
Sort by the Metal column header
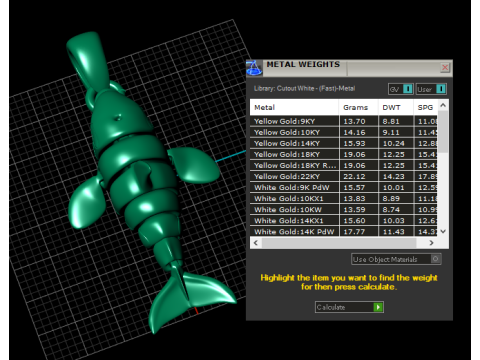pyautogui.click(x=294, y=107)
